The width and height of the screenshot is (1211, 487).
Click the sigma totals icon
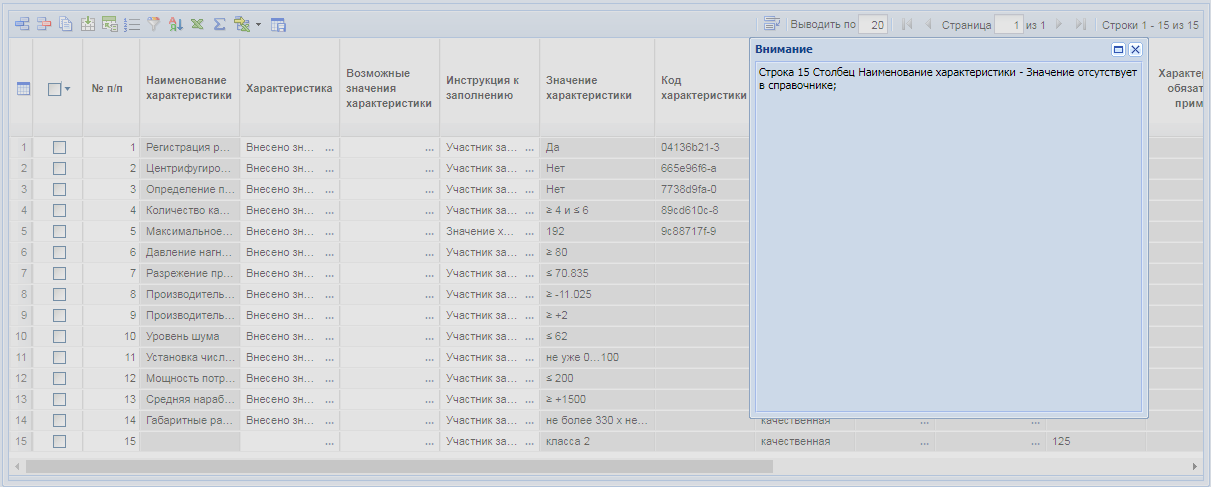tap(219, 24)
